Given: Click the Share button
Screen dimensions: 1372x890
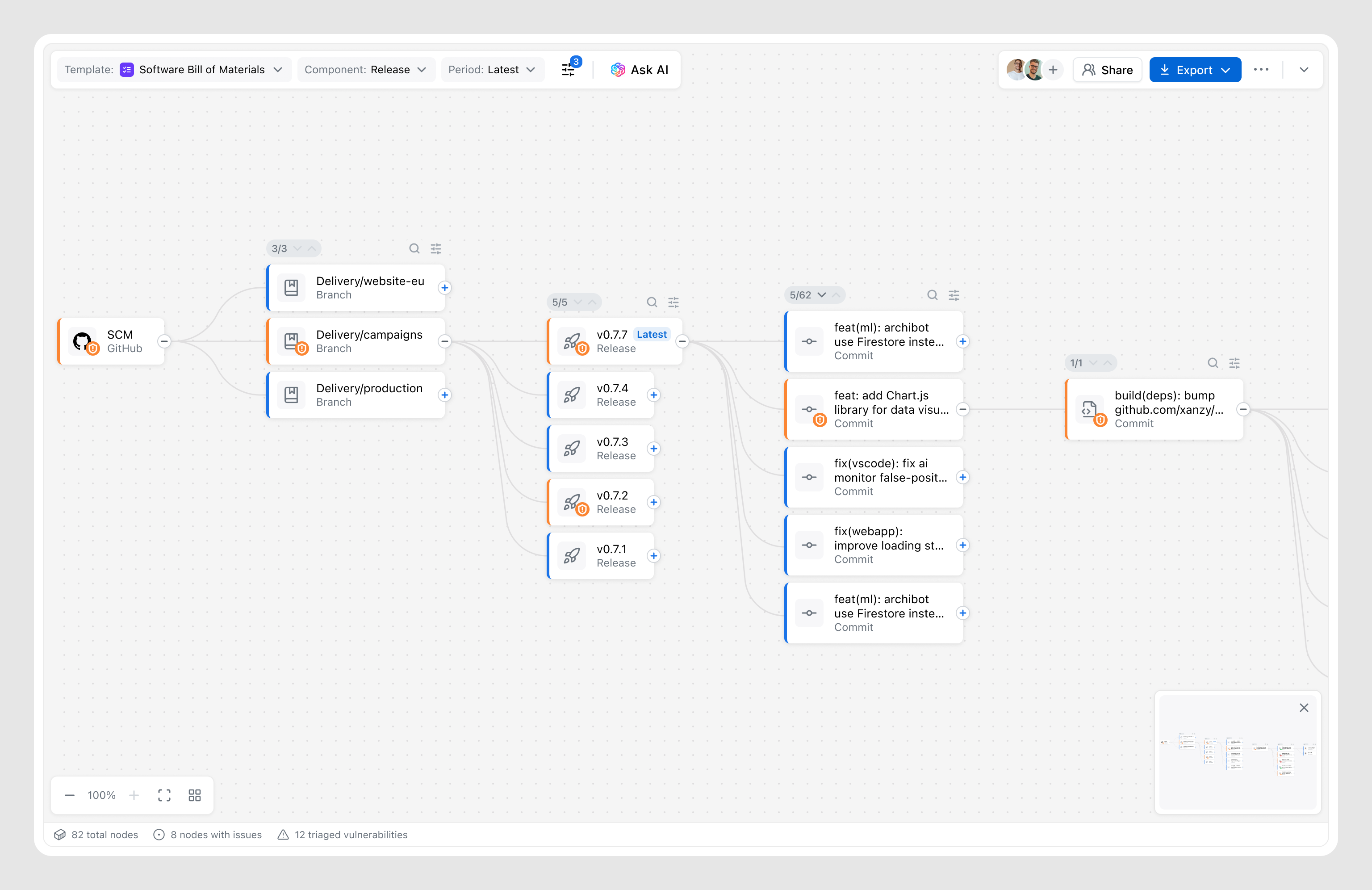Looking at the screenshot, I should pyautogui.click(x=1108, y=70).
